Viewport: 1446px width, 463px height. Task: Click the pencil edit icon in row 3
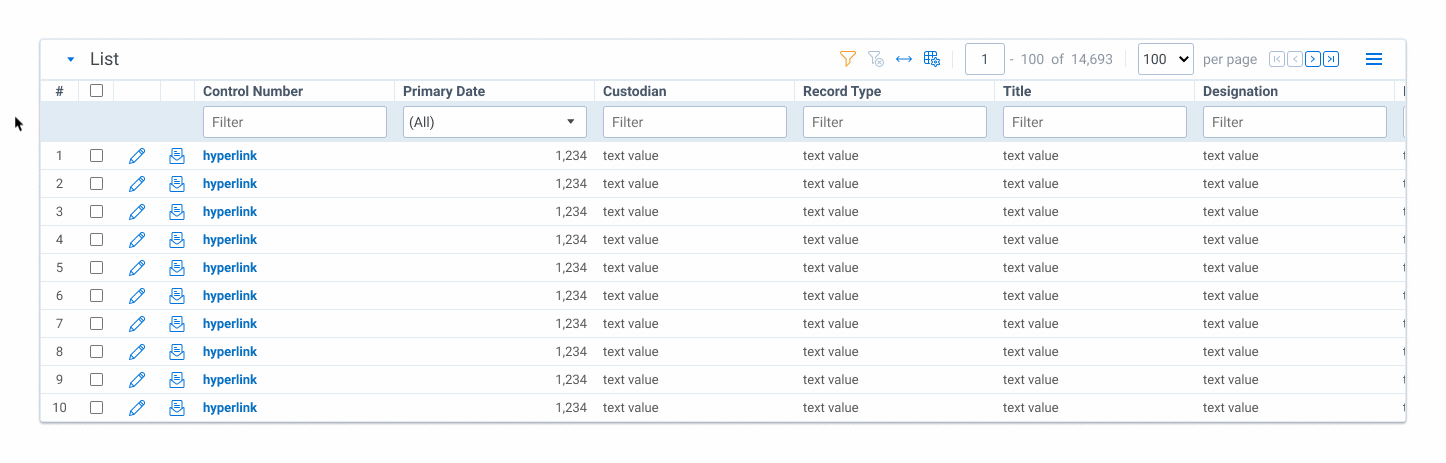137,212
